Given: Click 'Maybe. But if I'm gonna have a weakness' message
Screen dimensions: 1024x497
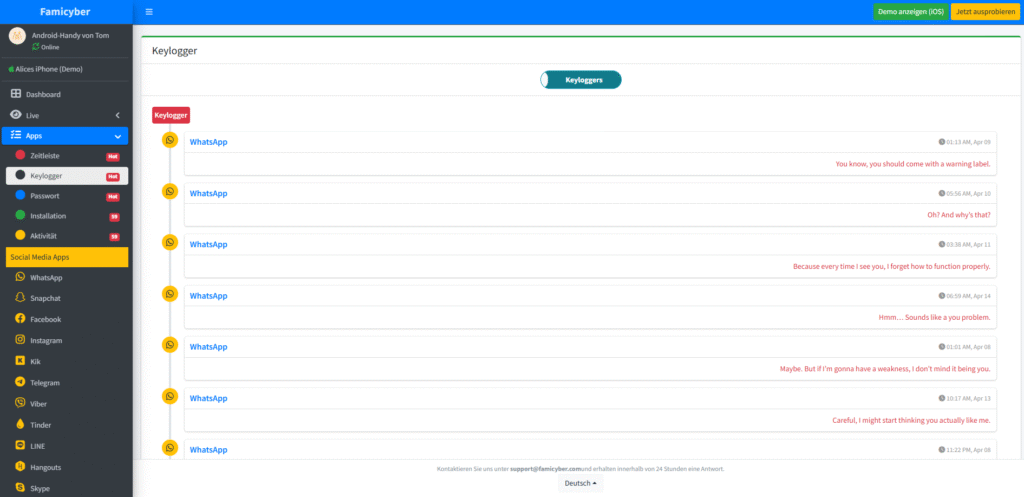Looking at the screenshot, I should tap(886, 369).
